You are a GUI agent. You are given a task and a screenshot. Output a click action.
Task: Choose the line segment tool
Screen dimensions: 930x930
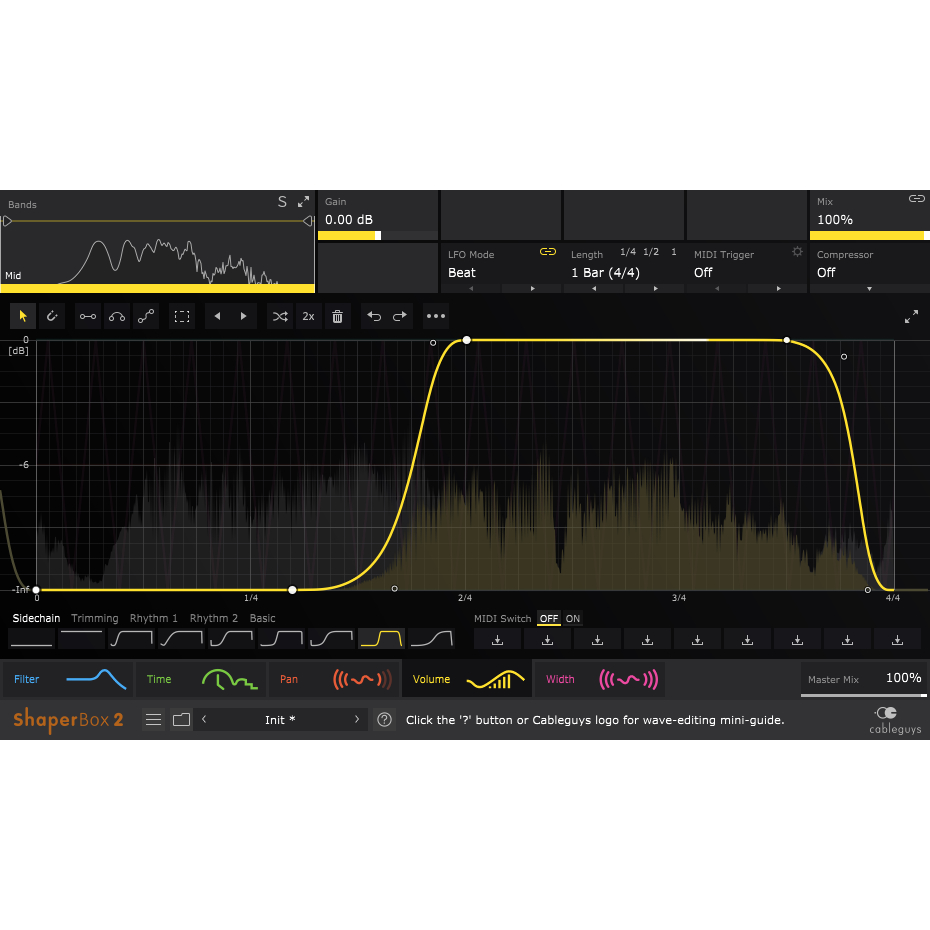click(88, 316)
